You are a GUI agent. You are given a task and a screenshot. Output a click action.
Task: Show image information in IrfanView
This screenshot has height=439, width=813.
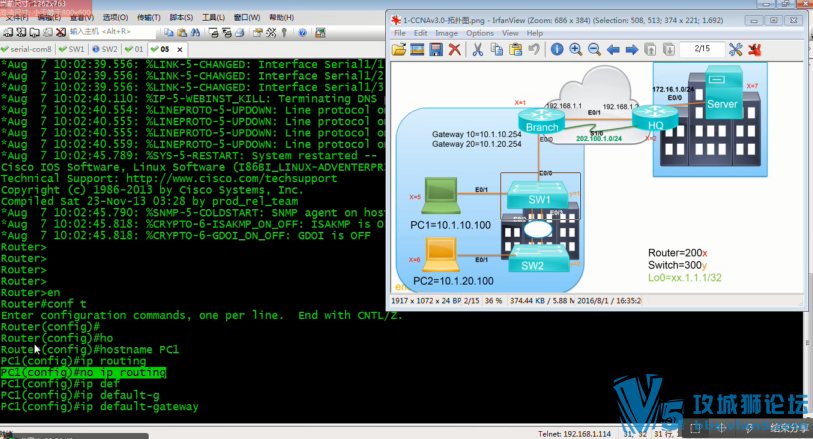click(557, 50)
